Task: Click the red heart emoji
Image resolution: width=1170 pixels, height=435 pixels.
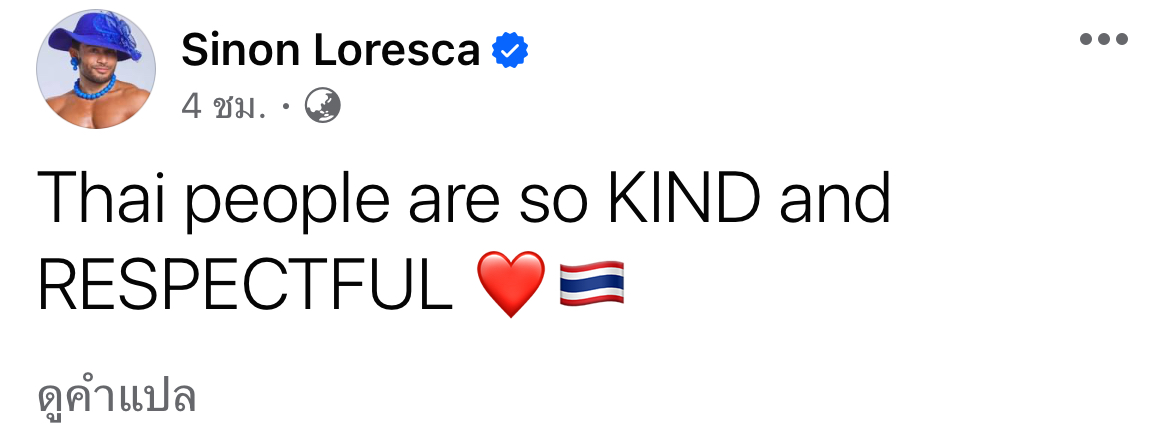Action: [511, 284]
